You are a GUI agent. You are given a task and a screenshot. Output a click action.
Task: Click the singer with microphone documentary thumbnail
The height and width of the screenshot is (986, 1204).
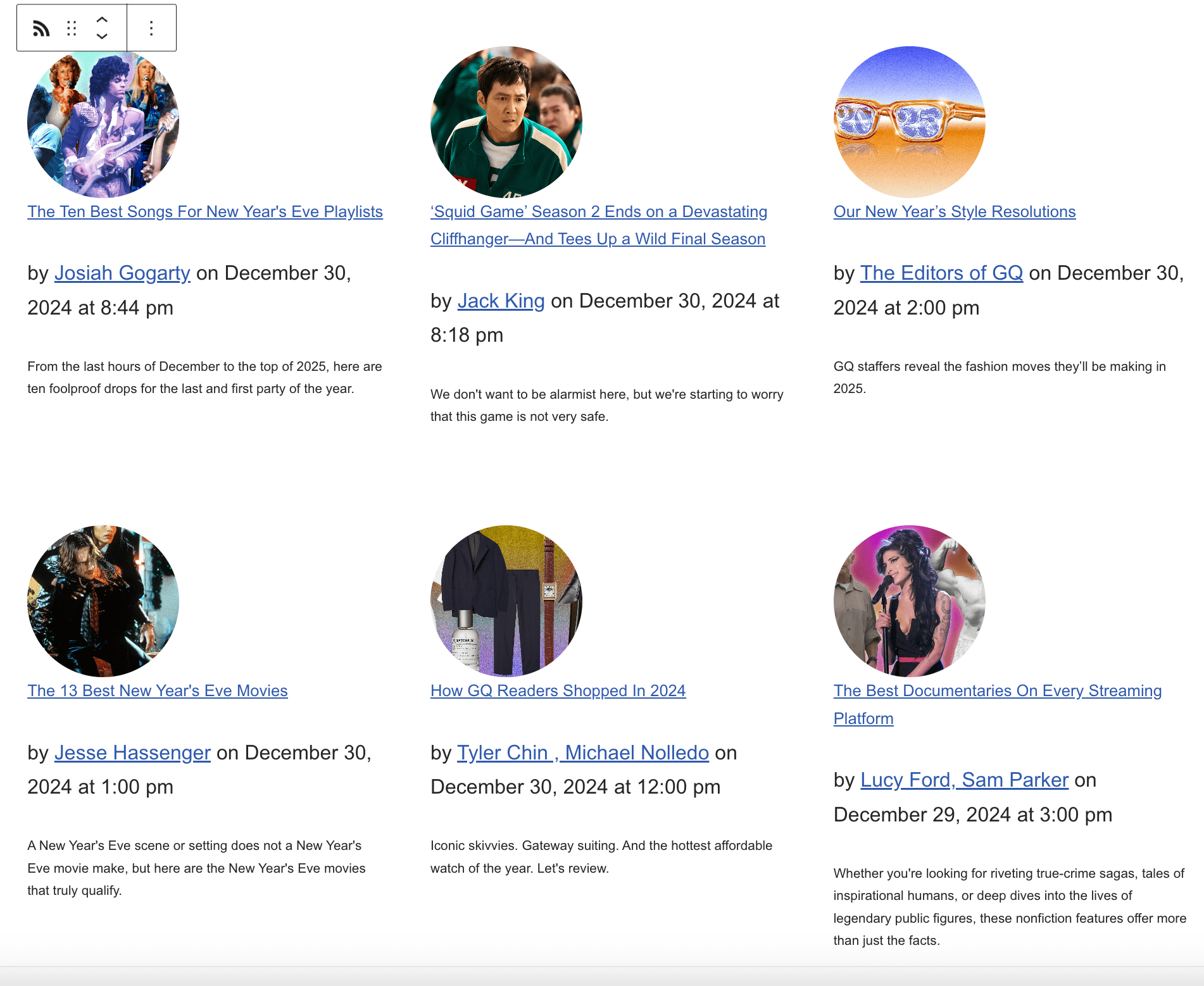(909, 601)
